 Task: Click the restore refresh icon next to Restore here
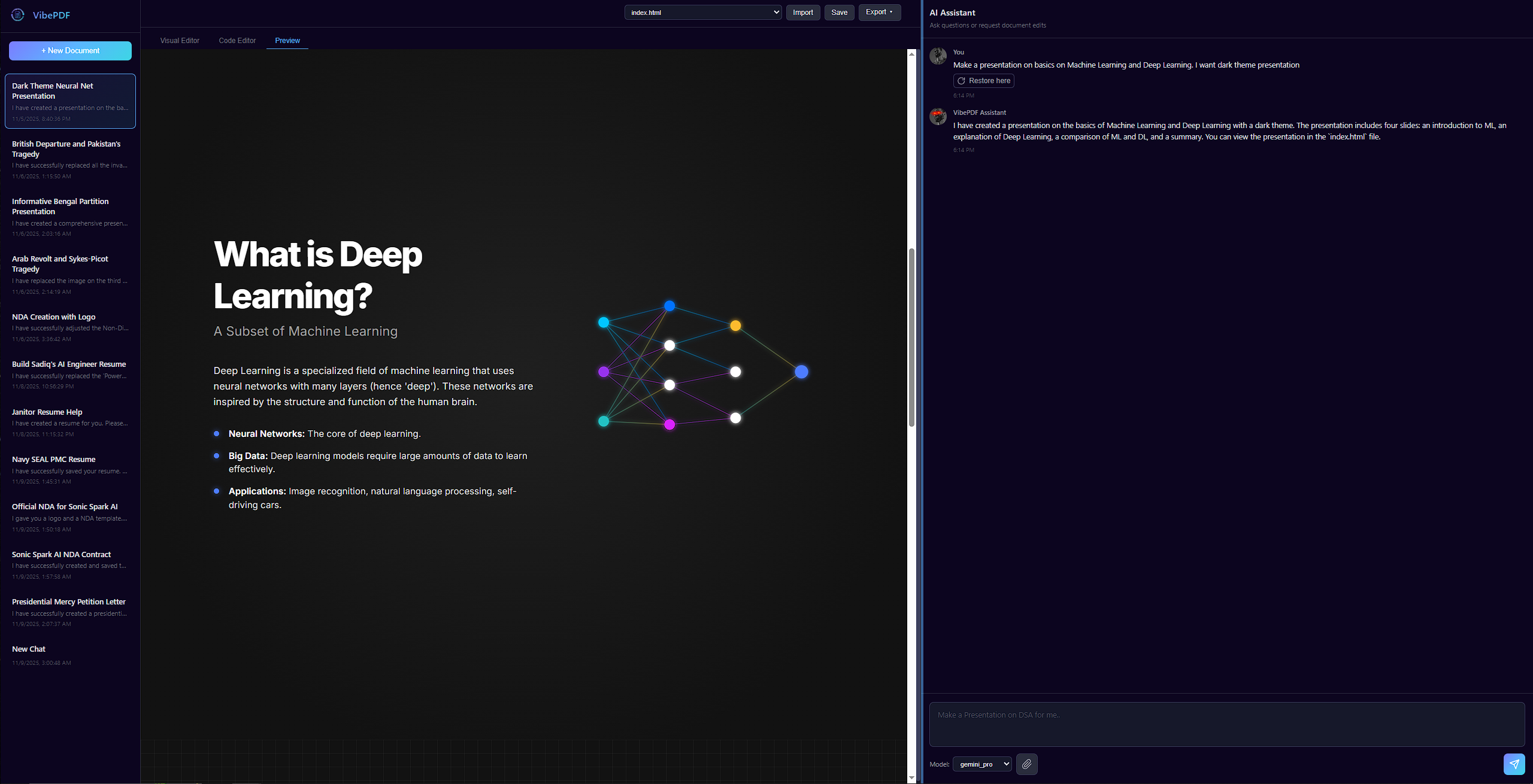click(x=961, y=80)
